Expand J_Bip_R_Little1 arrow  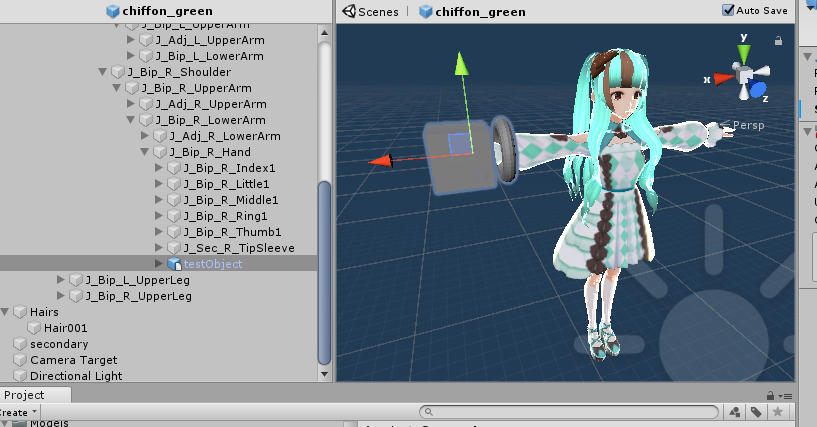tap(159, 183)
